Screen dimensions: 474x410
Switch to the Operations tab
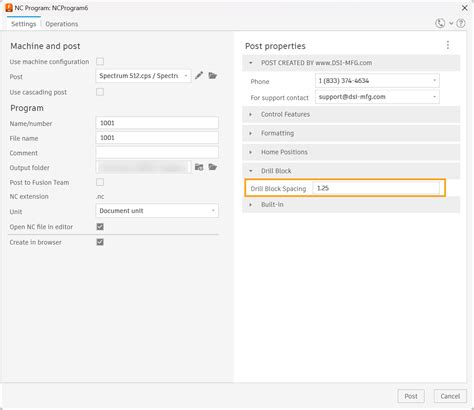pyautogui.click(x=62, y=24)
